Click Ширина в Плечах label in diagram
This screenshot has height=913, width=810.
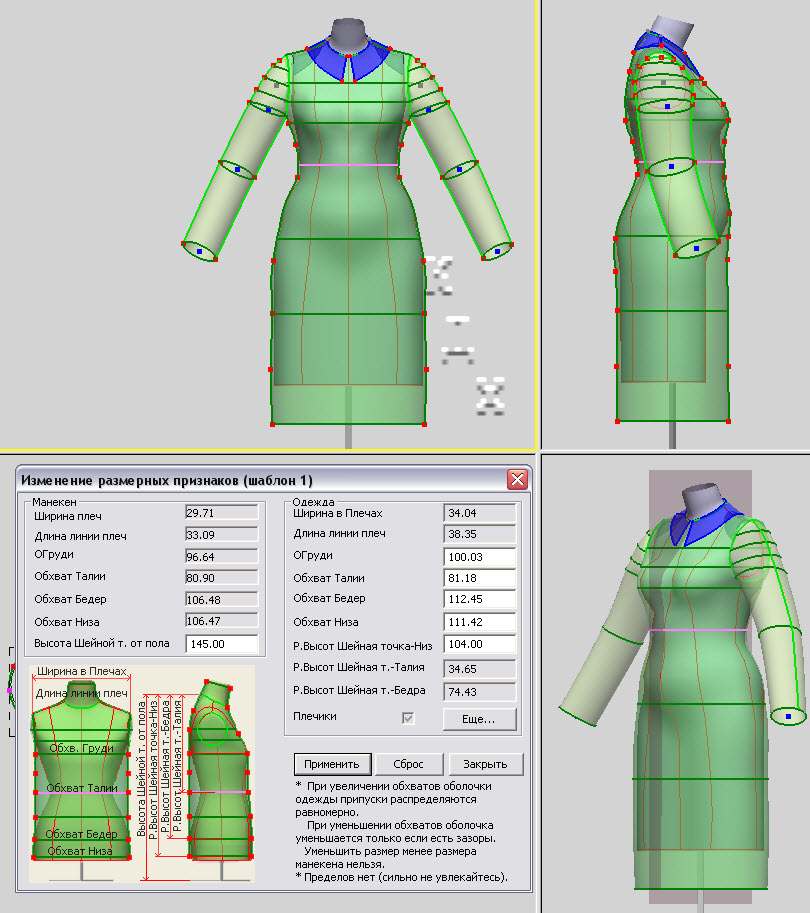(82, 671)
